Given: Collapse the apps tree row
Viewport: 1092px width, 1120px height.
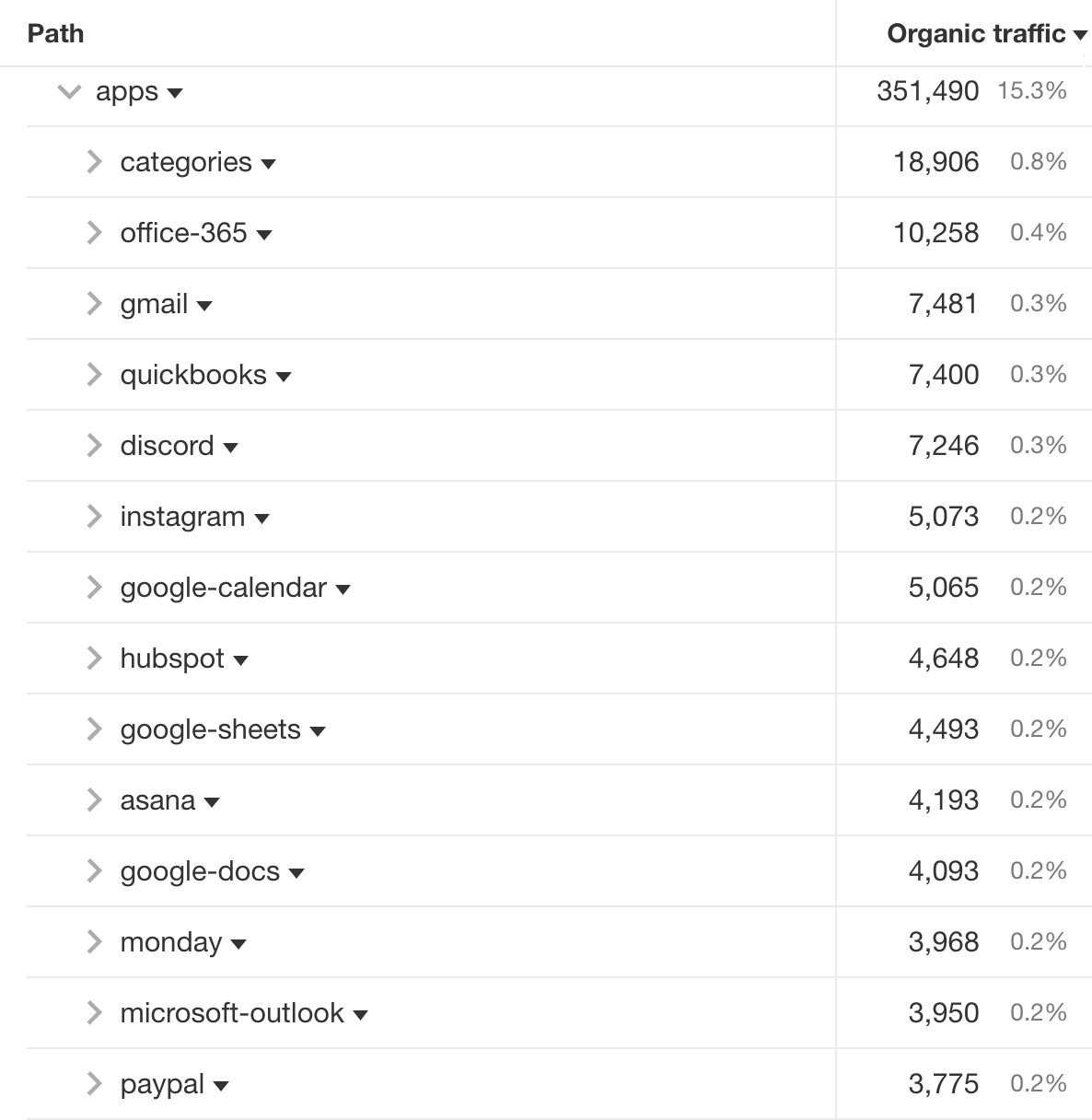Looking at the screenshot, I should 67,92.
